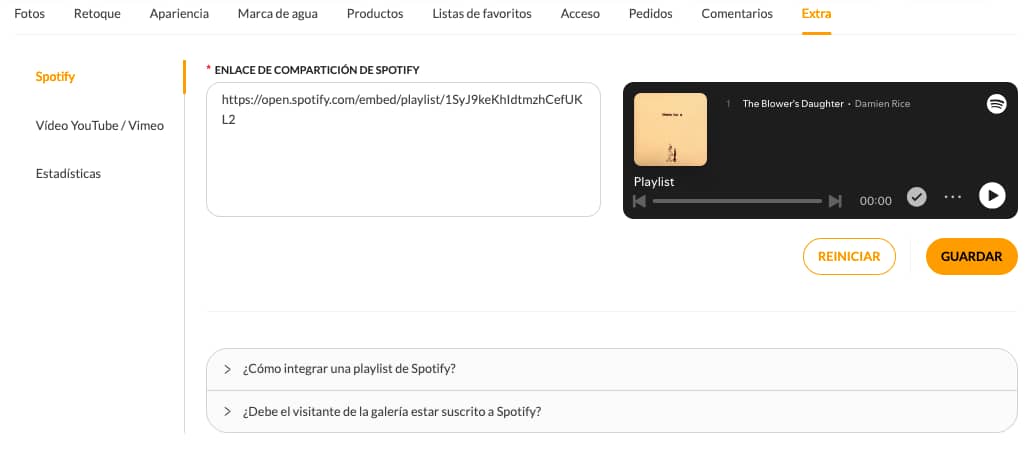1035x451 pixels.
Task: Click the 00:00 time indicator
Action: (875, 201)
